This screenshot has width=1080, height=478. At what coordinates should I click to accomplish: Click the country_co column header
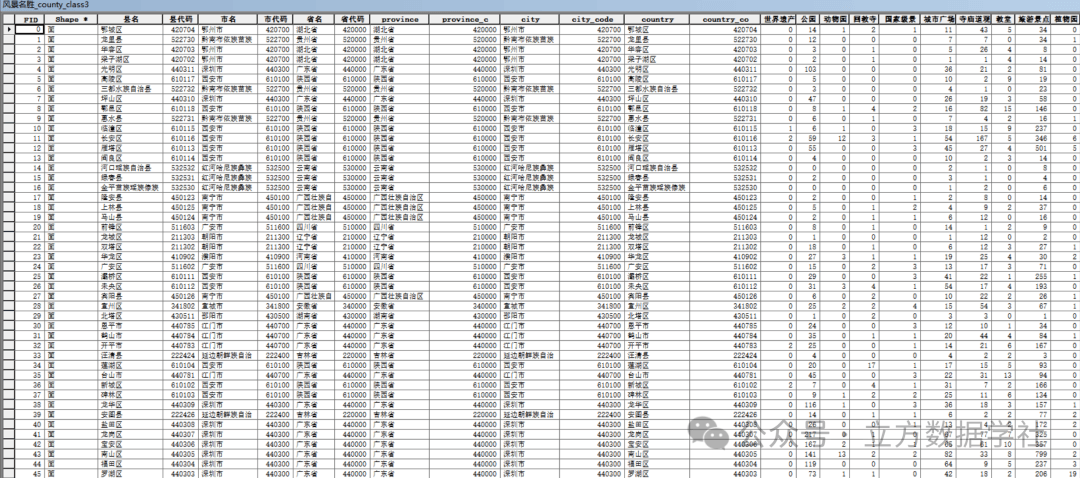tap(725, 19)
